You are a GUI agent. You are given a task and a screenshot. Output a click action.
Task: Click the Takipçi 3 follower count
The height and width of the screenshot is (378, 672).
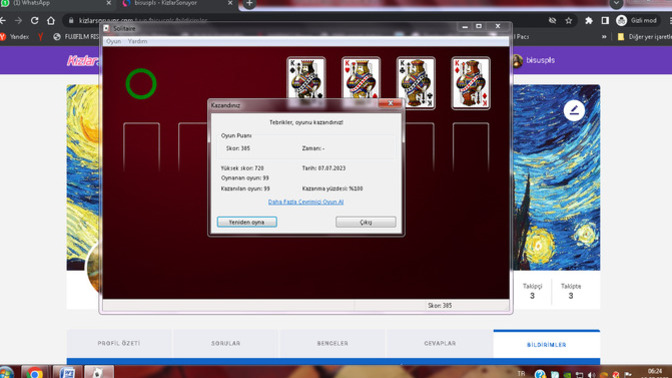point(532,291)
